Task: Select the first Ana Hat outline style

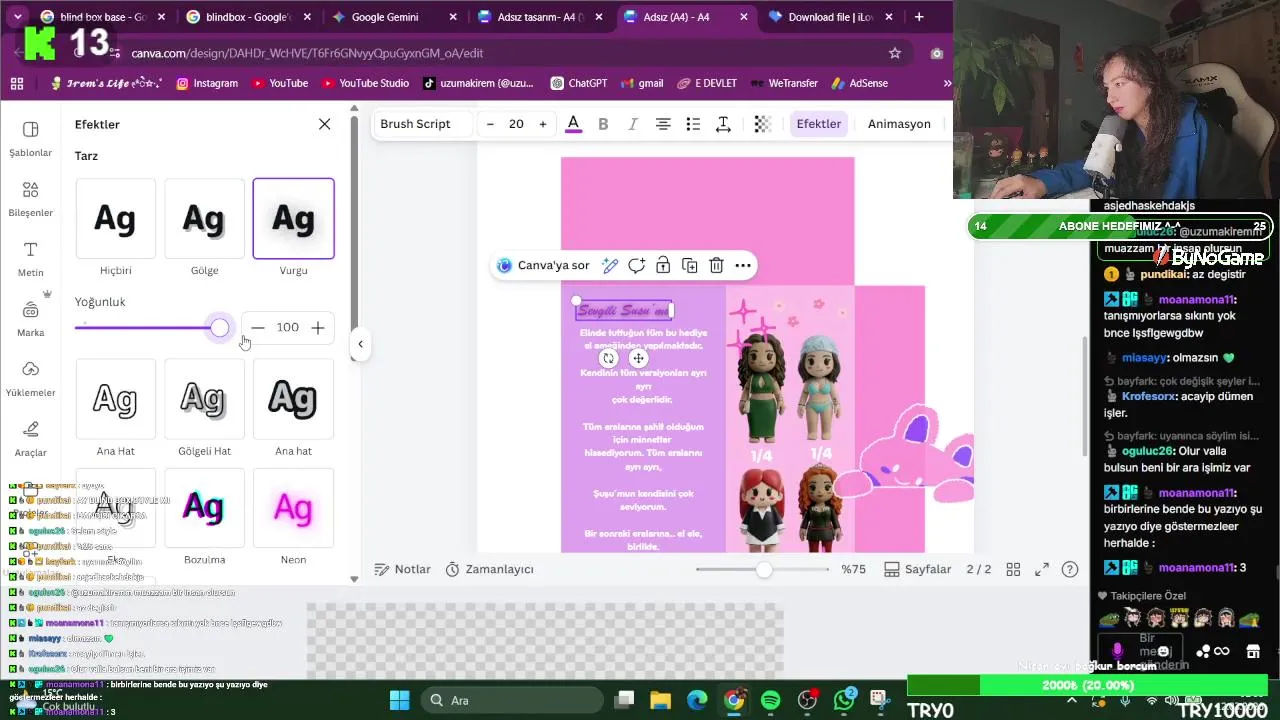Action: pyautogui.click(x=115, y=400)
